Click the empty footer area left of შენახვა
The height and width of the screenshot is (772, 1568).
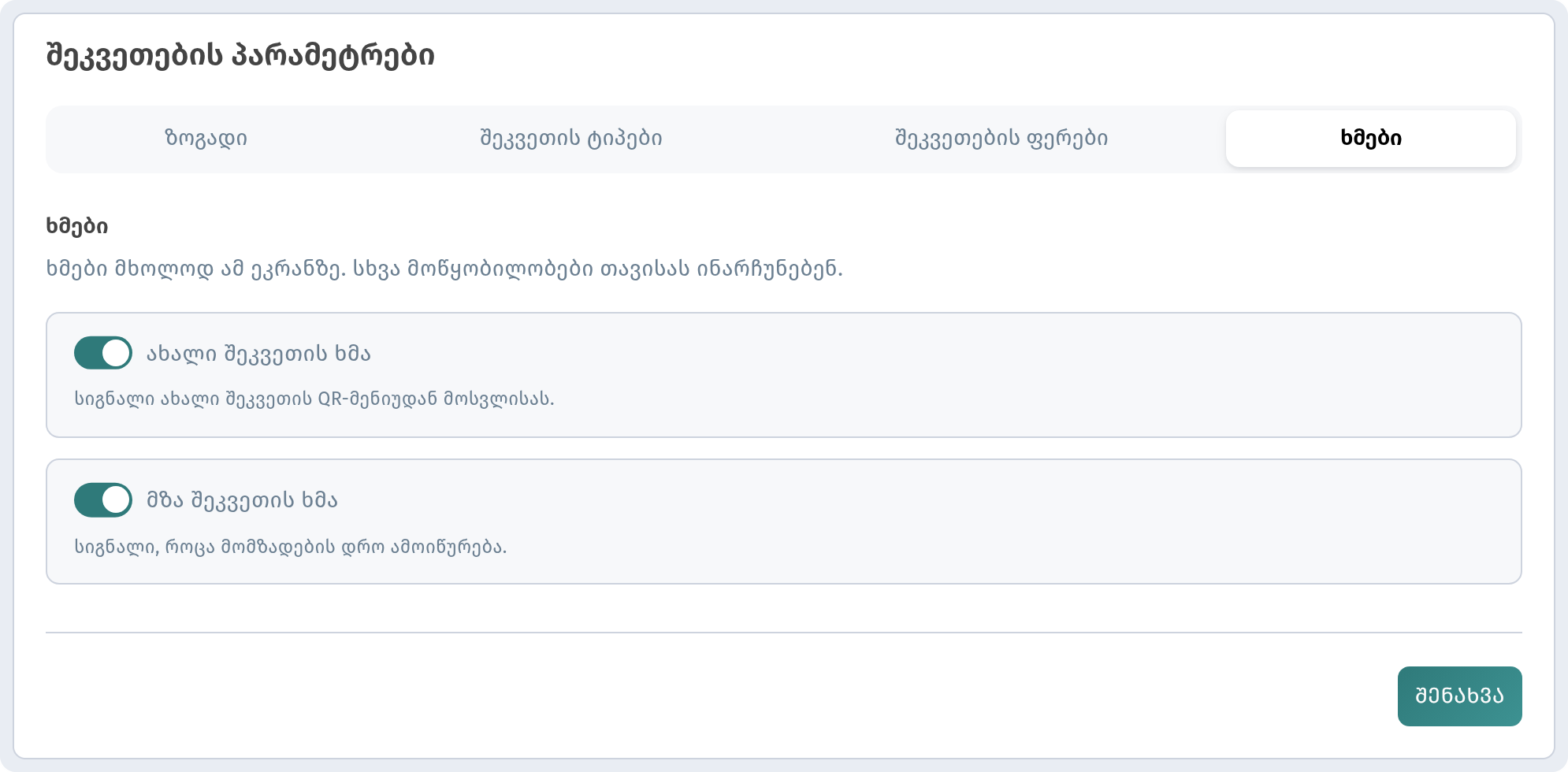(x=709, y=696)
